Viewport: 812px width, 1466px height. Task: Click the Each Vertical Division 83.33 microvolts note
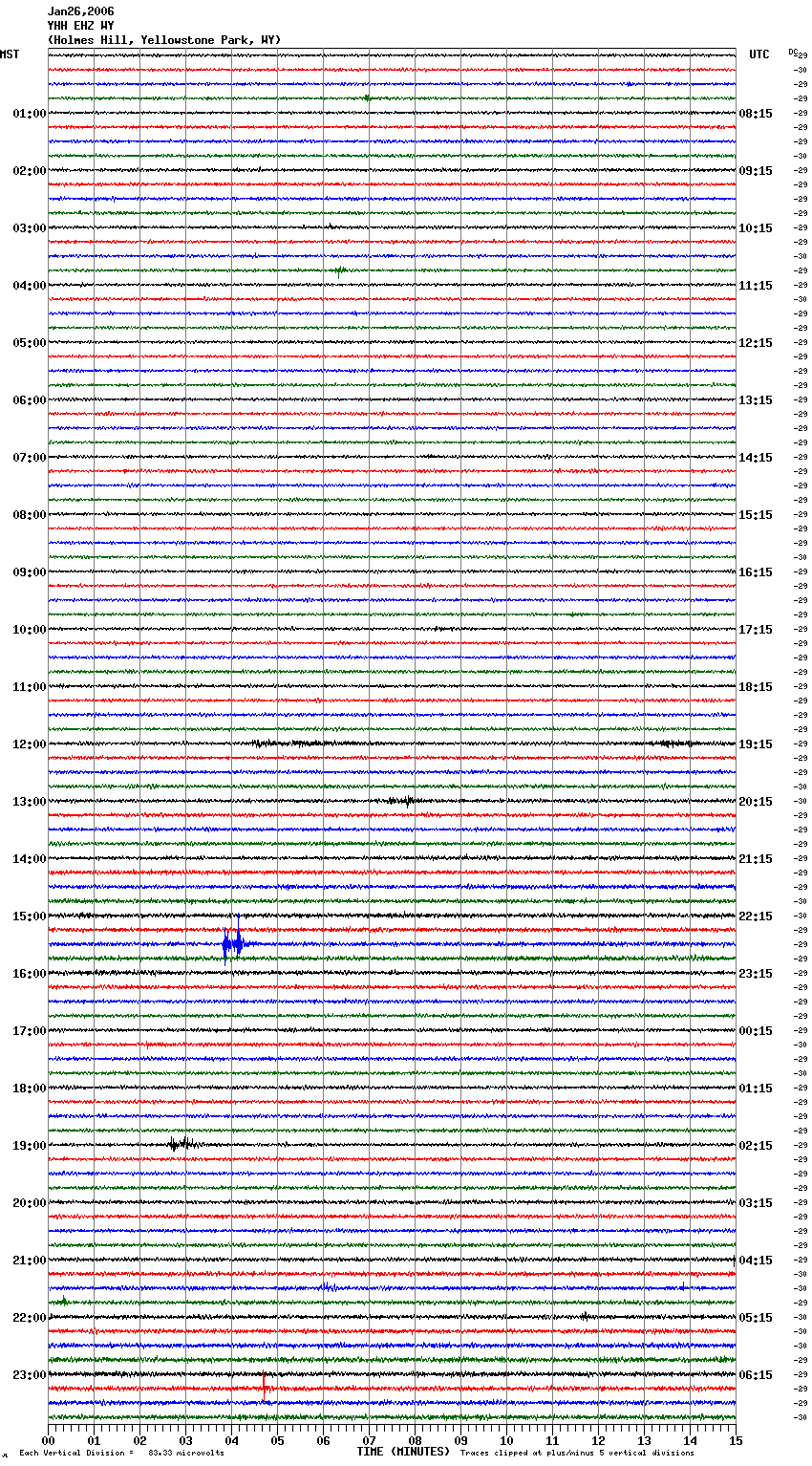point(121,1453)
